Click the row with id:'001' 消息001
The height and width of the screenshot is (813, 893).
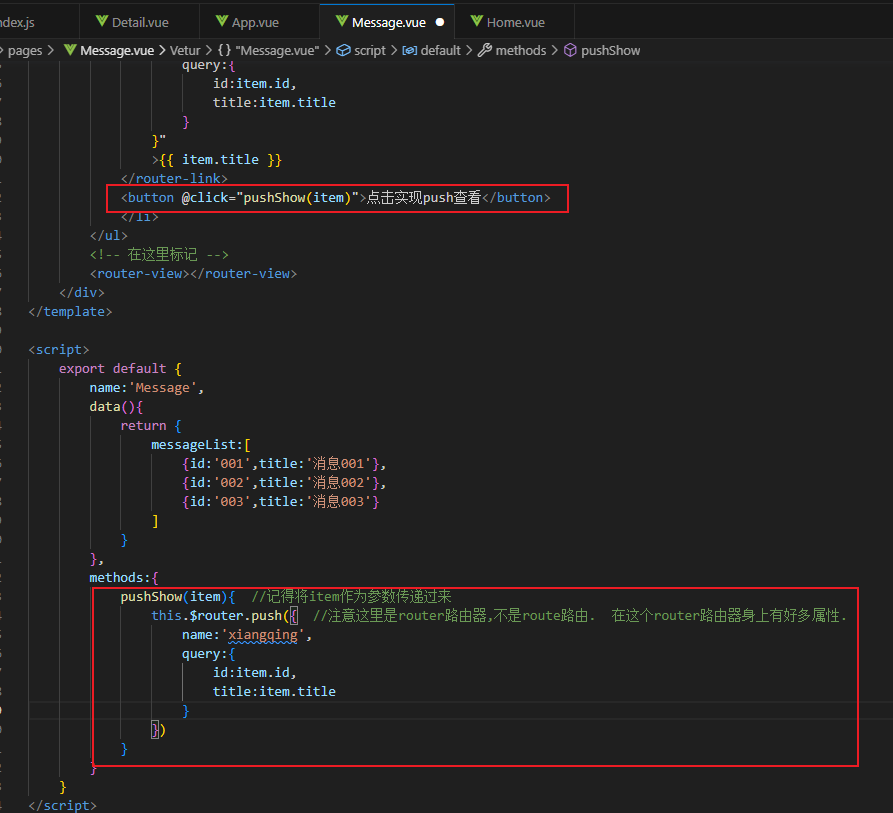(284, 464)
